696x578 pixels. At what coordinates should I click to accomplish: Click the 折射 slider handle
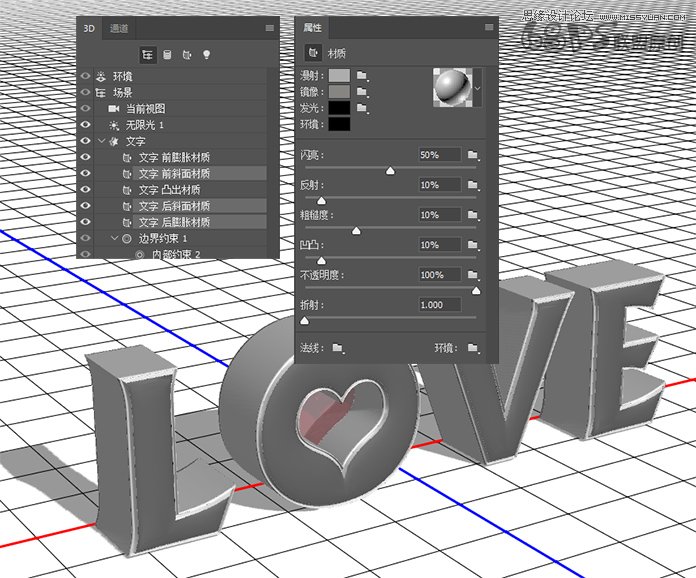(x=304, y=321)
